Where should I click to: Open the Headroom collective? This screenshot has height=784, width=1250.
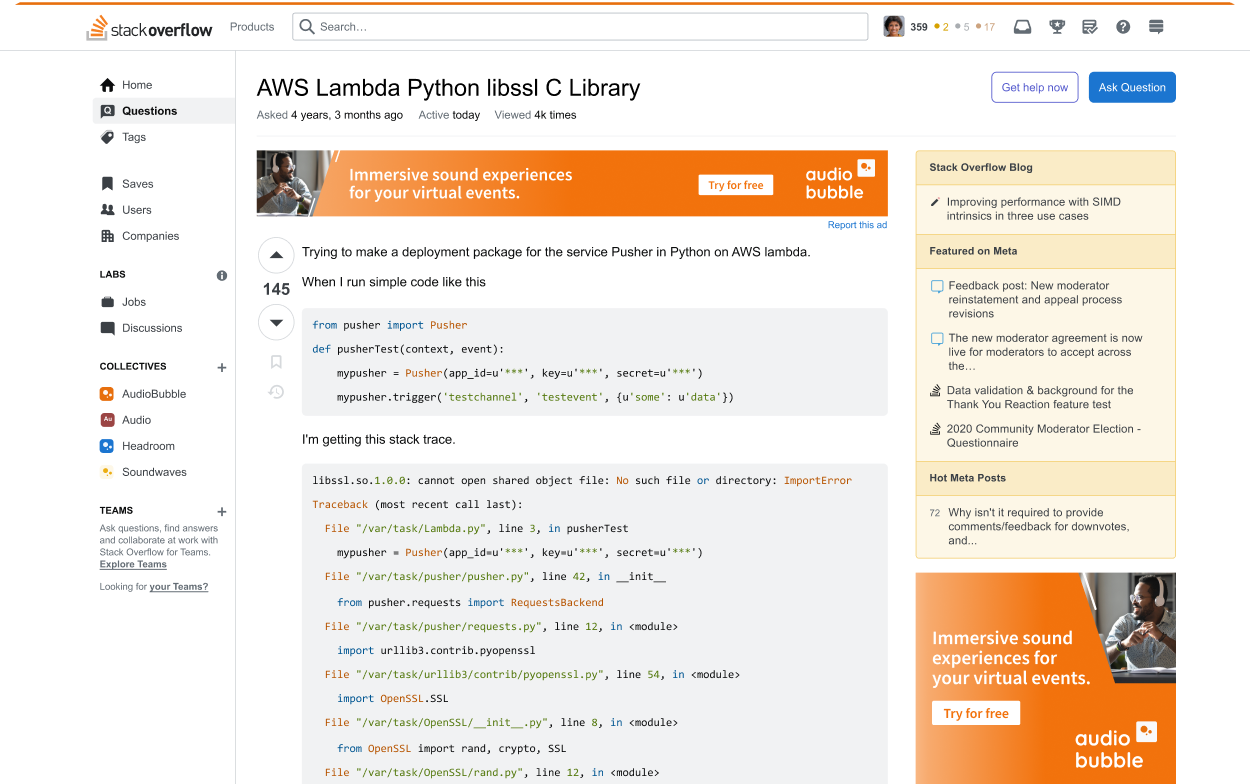164,446
